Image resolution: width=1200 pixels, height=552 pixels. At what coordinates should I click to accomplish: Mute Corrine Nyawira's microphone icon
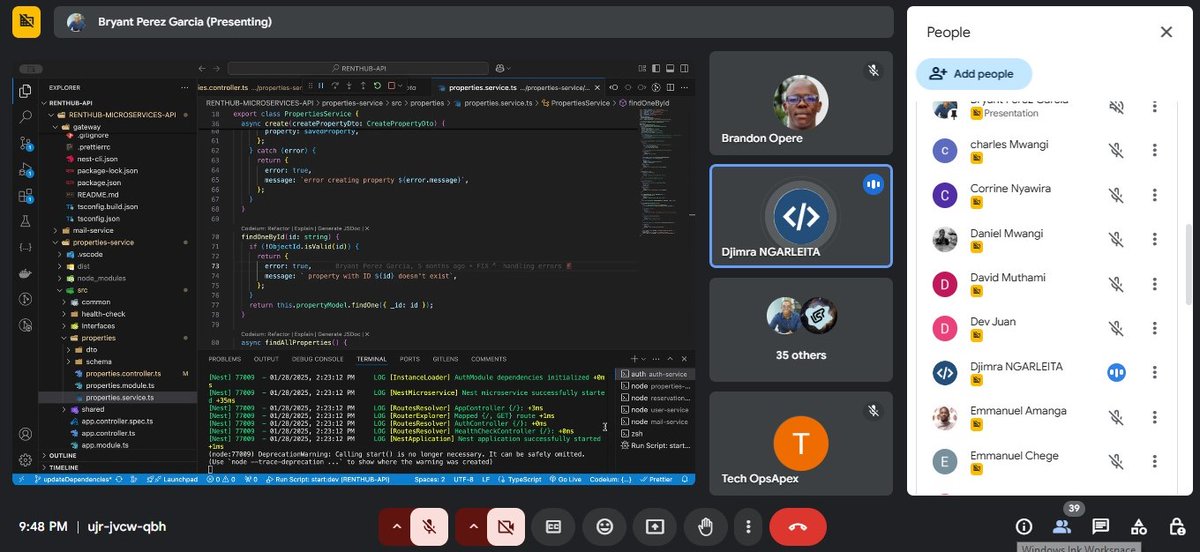pyautogui.click(x=1117, y=195)
